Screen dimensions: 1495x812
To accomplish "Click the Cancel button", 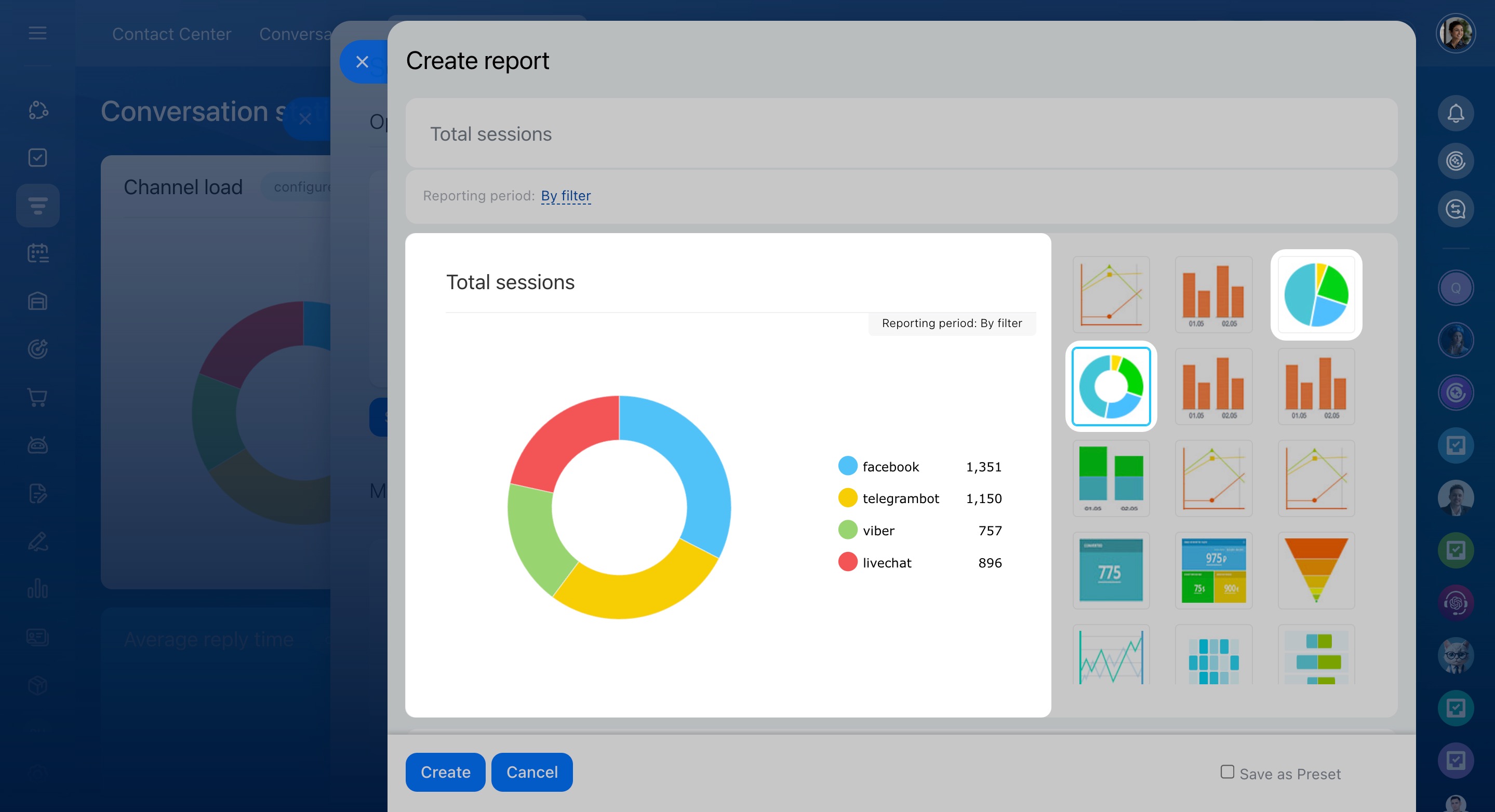I will tap(531, 772).
